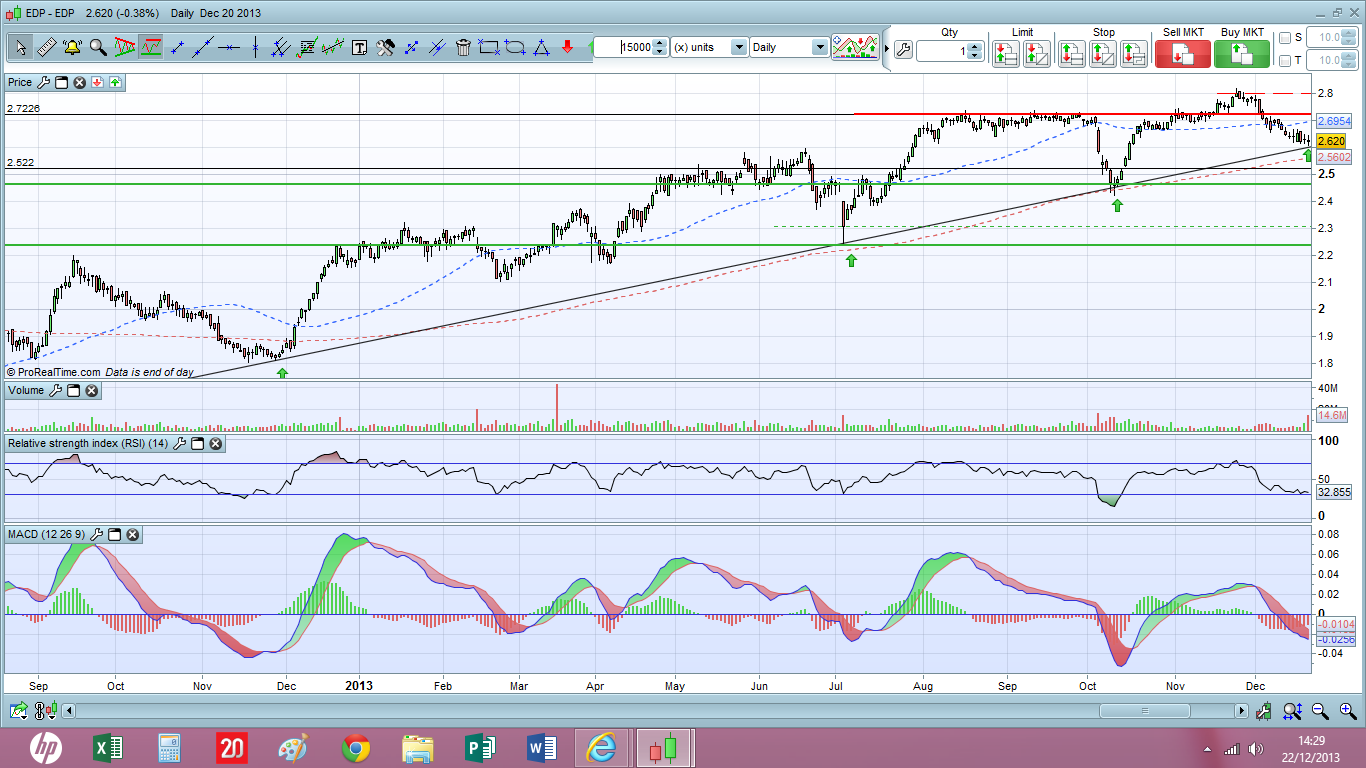Screen dimensions: 1366x768
Task: Open Price panel wrench settings
Action: pos(43,82)
